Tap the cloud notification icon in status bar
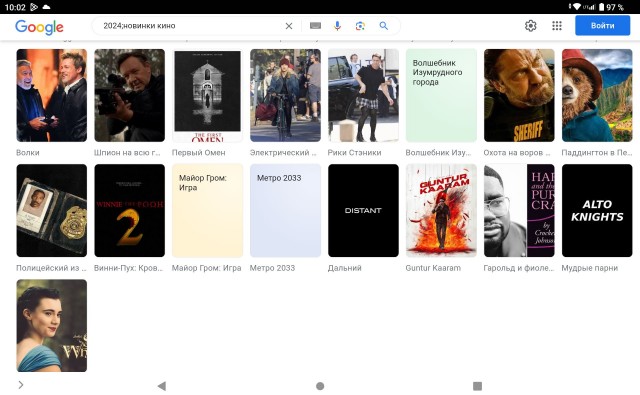Screen dimensions: 640x395 (x=46, y=7)
